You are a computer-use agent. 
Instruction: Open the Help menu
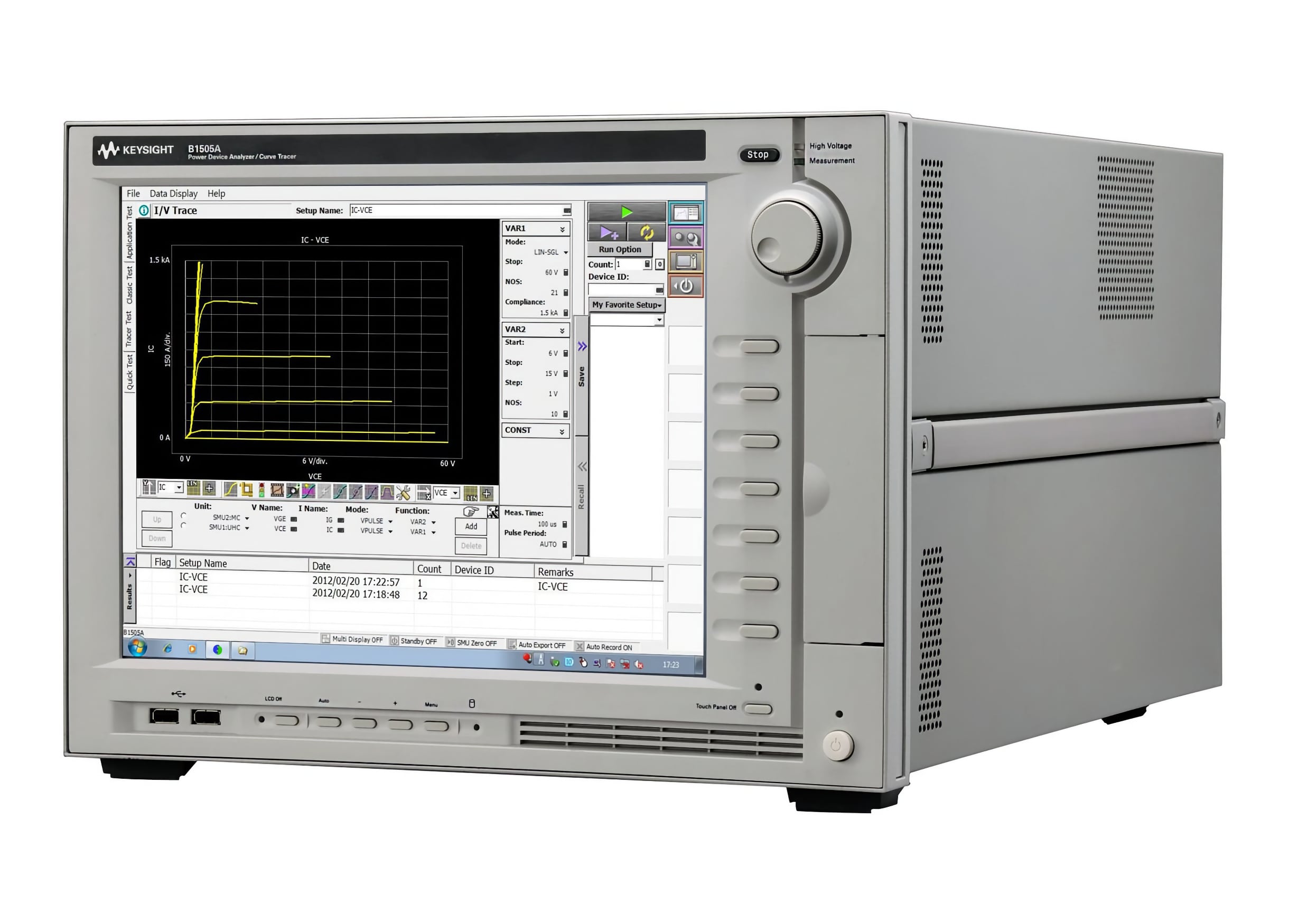[x=216, y=194]
